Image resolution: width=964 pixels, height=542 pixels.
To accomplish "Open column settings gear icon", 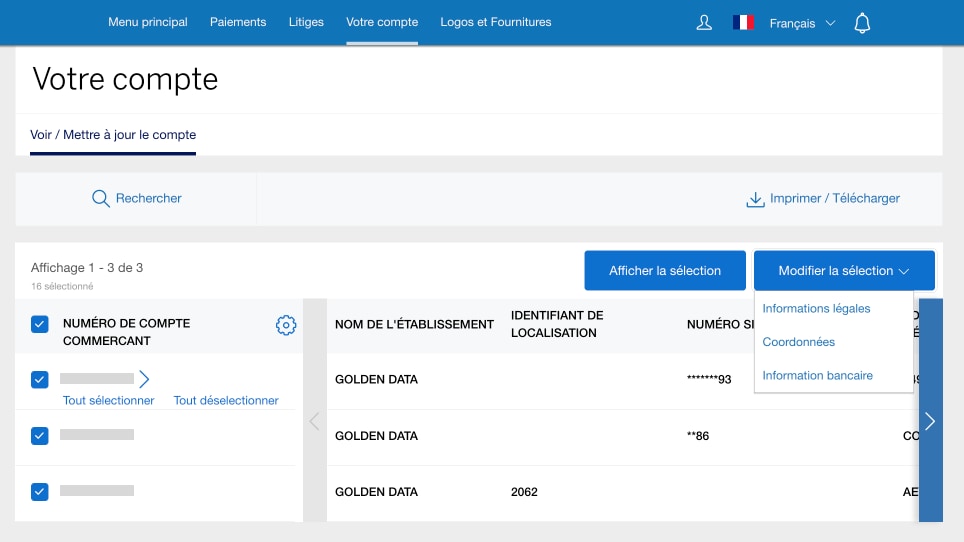I will coord(286,325).
